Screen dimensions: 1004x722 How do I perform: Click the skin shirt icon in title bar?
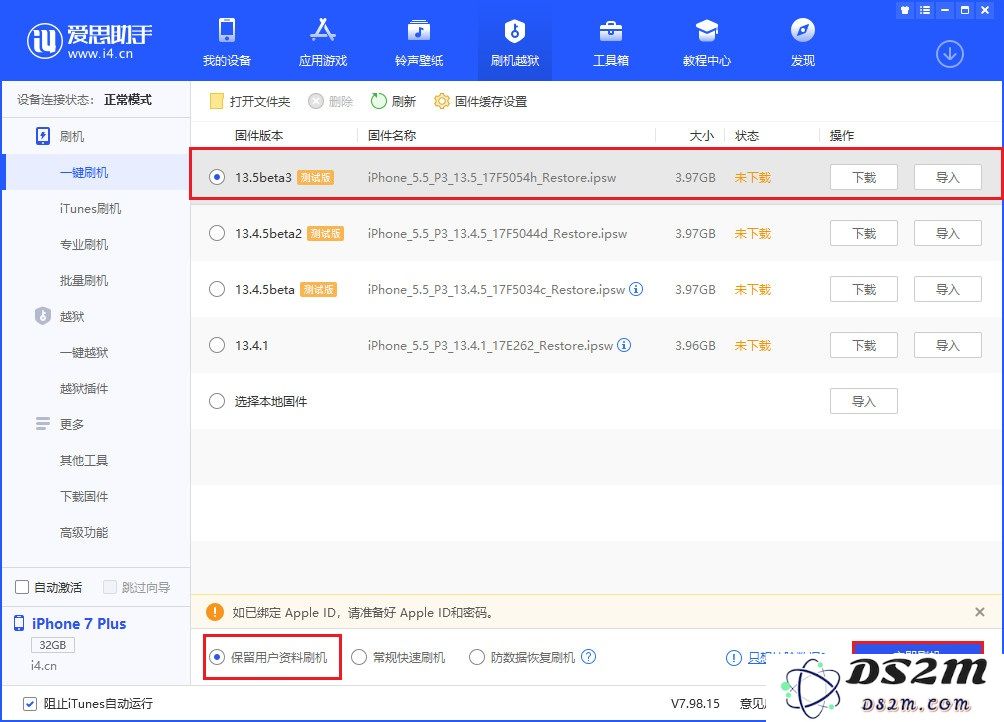pos(905,10)
